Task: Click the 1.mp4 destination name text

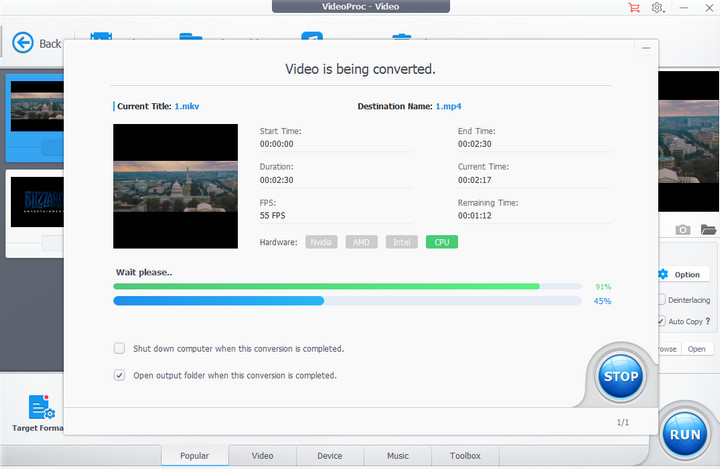Action: click(448, 106)
